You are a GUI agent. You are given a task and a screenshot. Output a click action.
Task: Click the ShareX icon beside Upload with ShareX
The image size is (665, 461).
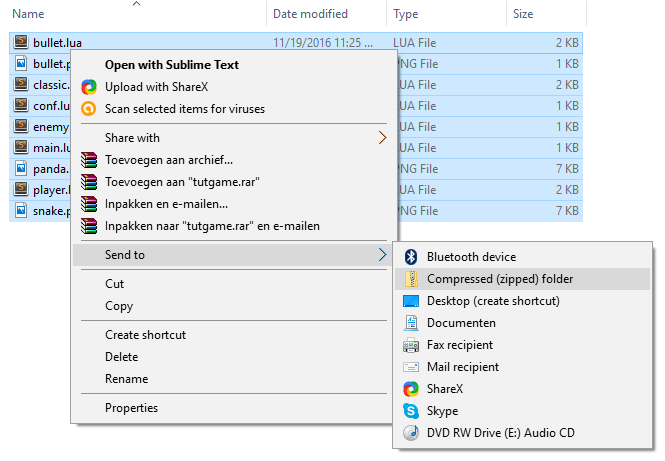click(89, 87)
